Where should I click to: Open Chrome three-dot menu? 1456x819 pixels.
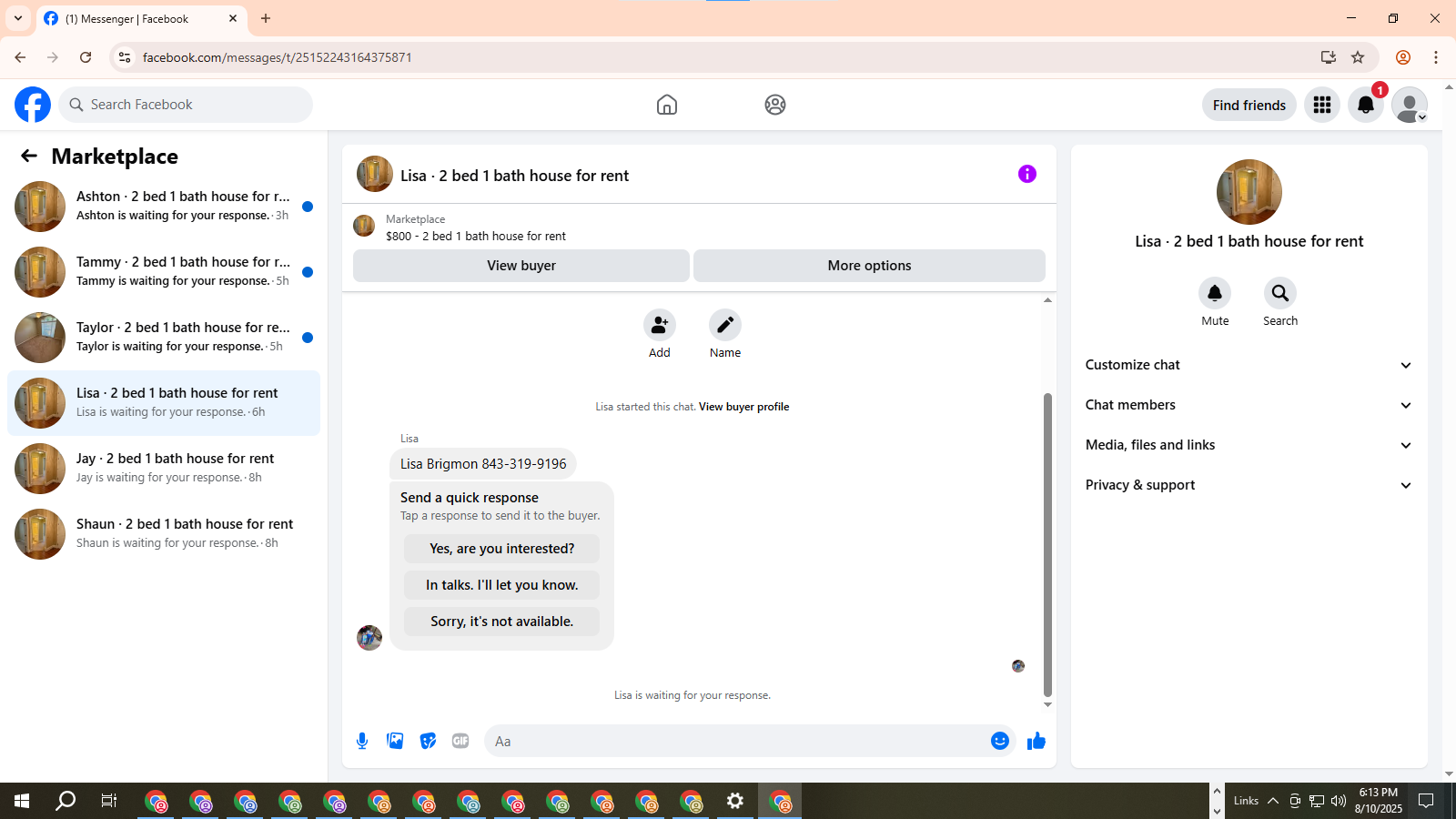[1436, 57]
